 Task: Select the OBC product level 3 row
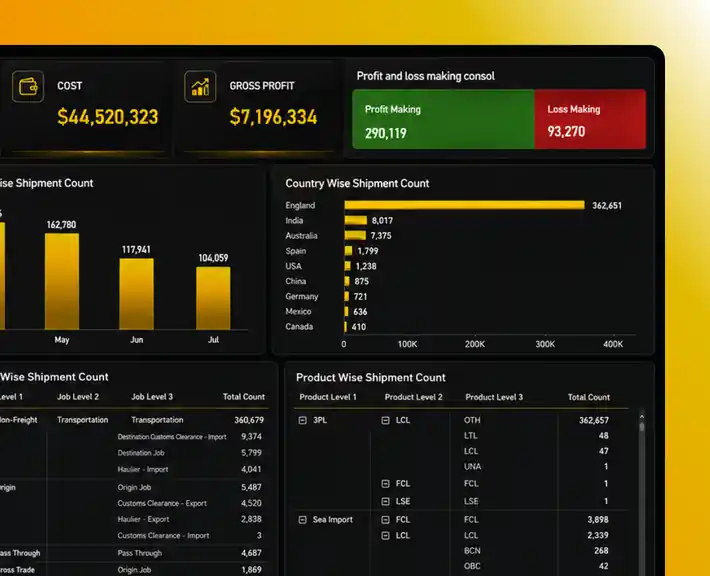(x=472, y=566)
